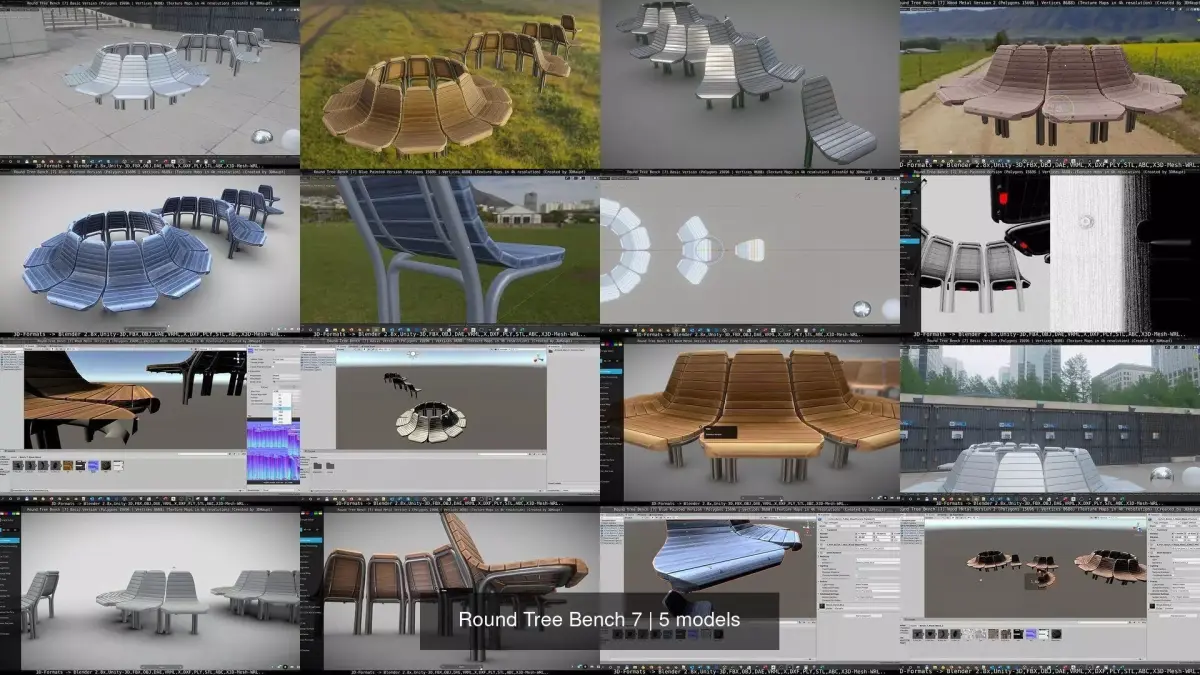Screen dimensions: 1200x675
Task: Click the chrome sphere in the shipping containers render
Action: click(1162, 476)
